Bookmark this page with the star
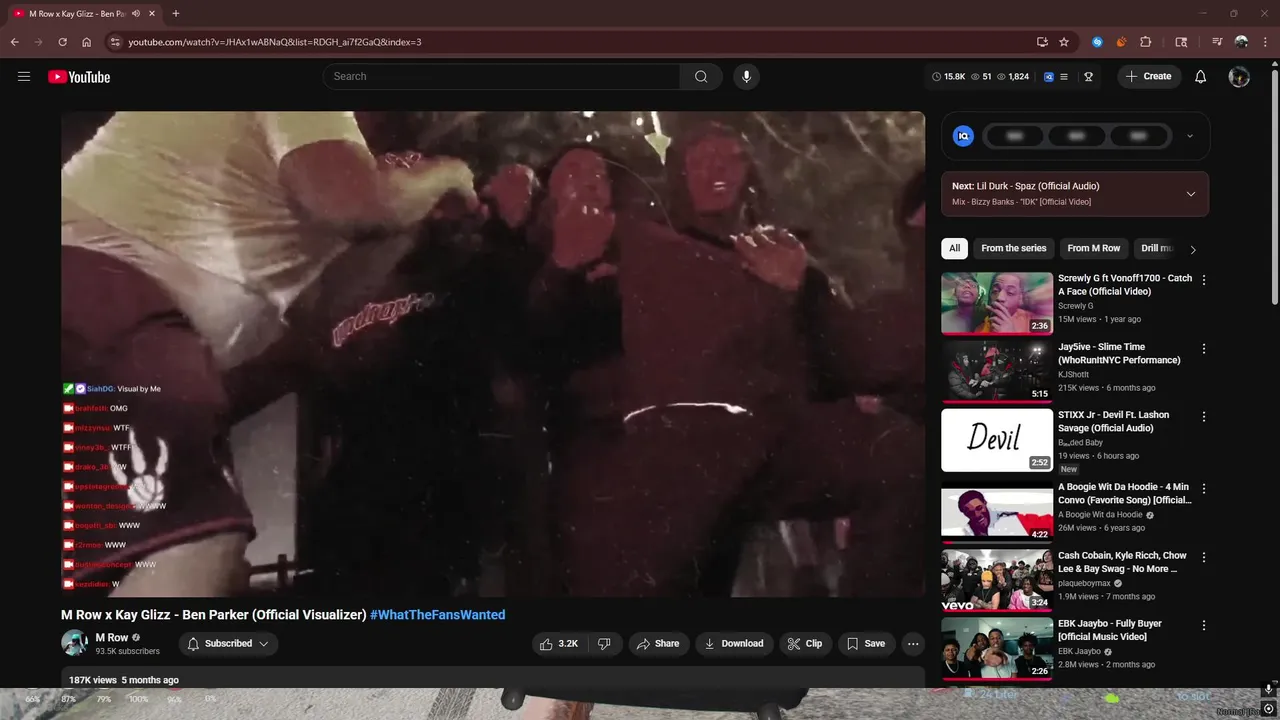The height and width of the screenshot is (720, 1280). point(1064,42)
